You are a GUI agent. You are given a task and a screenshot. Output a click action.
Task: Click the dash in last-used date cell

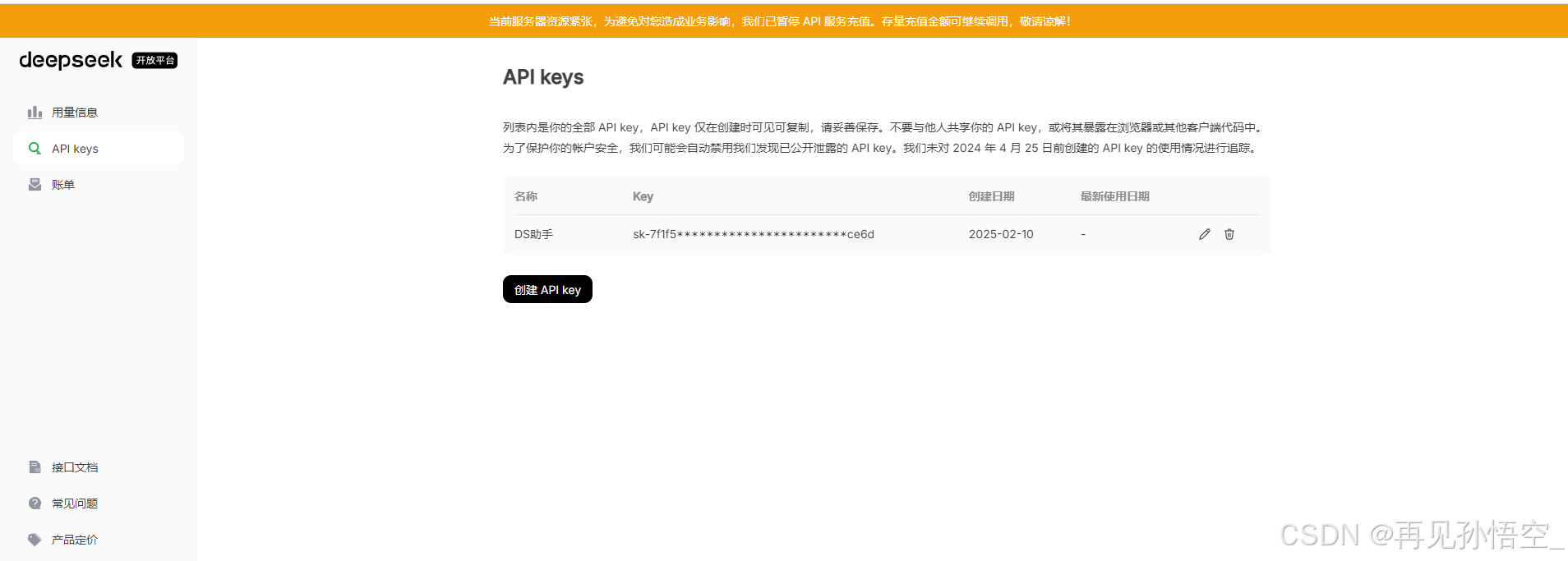(1083, 234)
